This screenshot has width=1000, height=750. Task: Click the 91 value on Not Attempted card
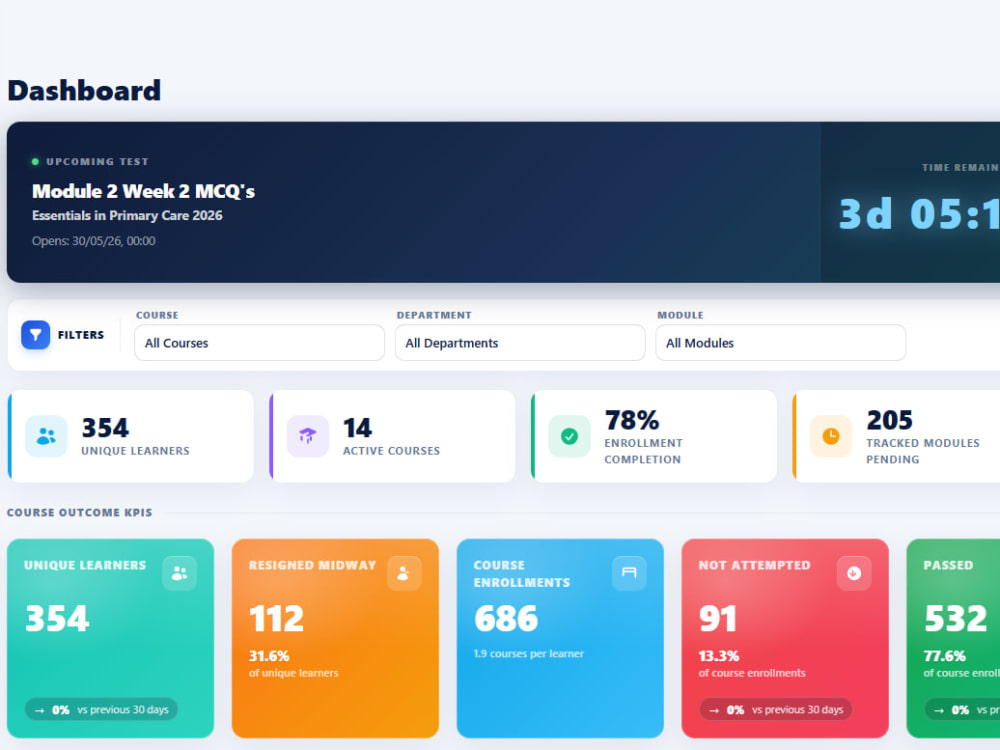[x=717, y=618]
